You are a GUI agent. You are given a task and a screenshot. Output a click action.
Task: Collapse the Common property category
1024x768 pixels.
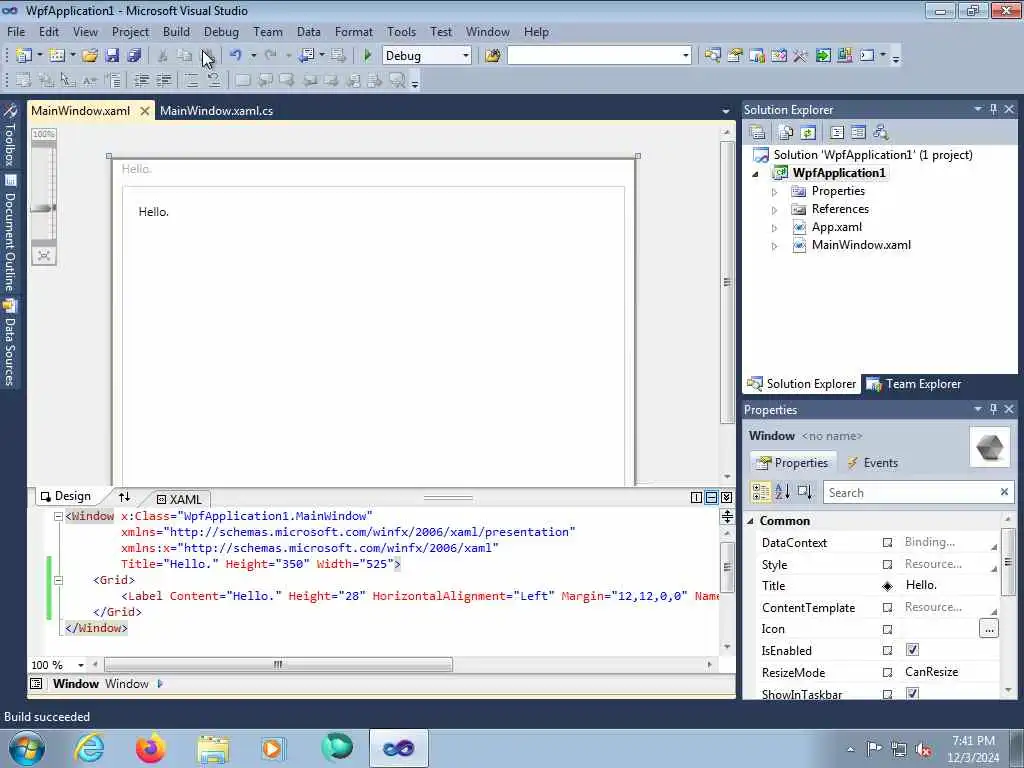(x=750, y=520)
